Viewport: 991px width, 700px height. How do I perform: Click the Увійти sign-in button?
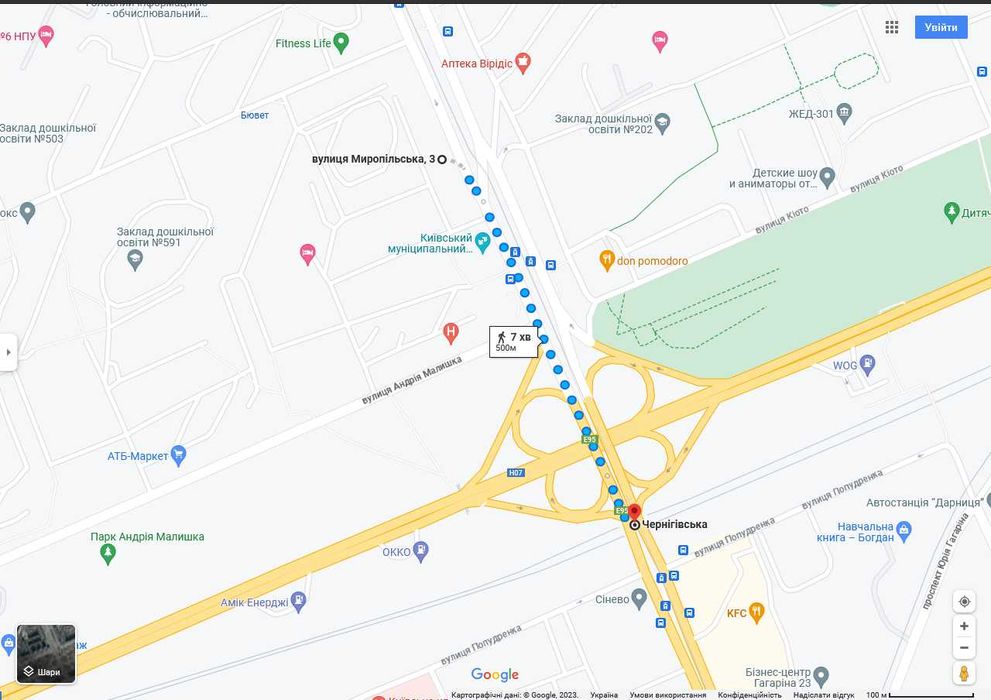pyautogui.click(x=941, y=27)
